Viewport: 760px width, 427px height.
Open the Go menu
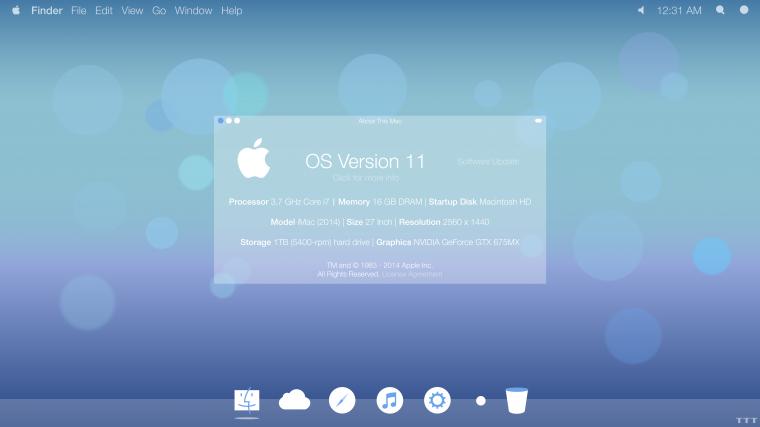(x=159, y=11)
